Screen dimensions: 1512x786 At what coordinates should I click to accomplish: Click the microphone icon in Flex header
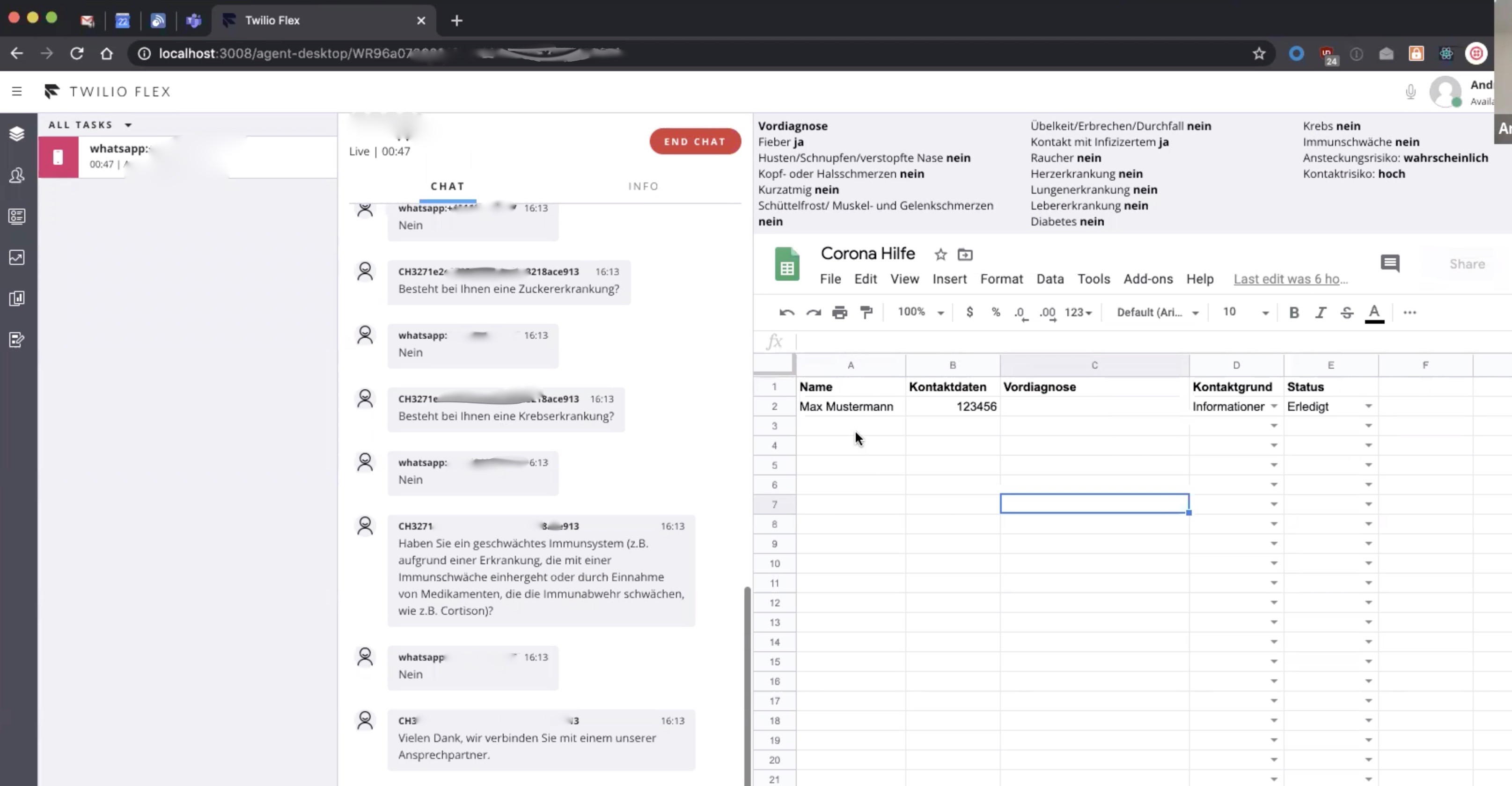[1410, 92]
